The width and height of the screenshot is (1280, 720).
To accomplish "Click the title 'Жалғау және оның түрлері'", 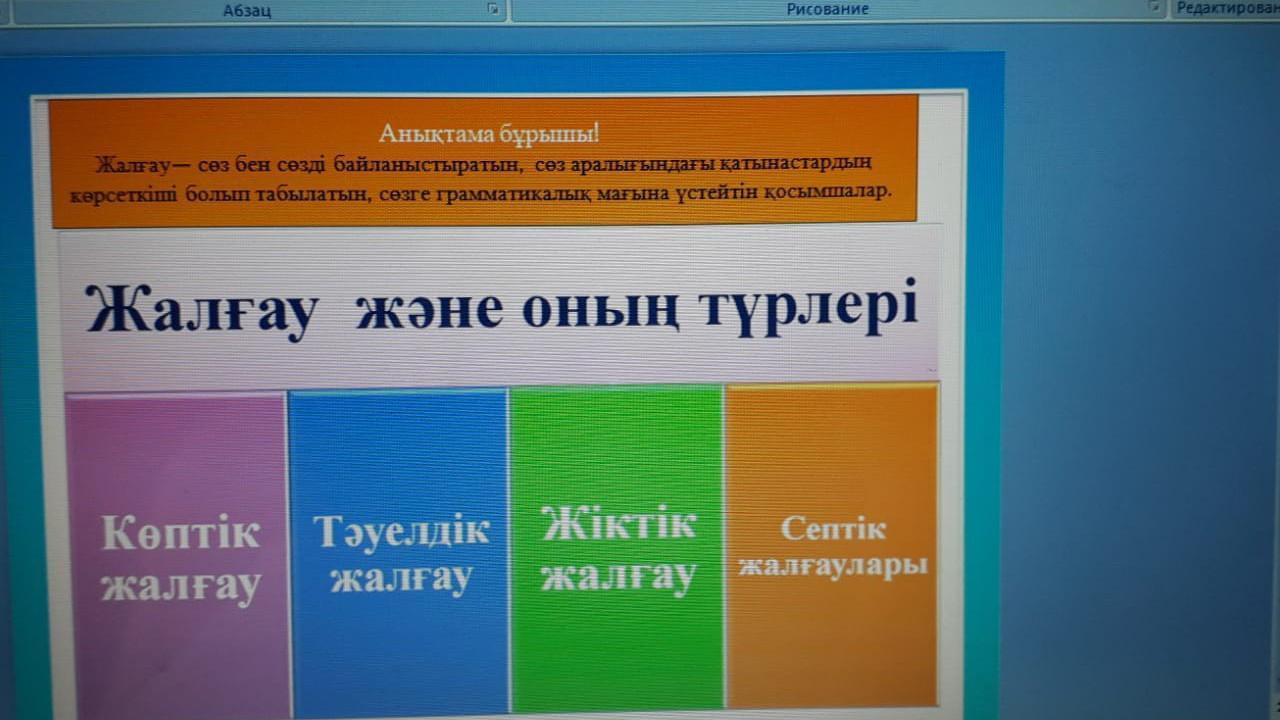I will point(502,308).
